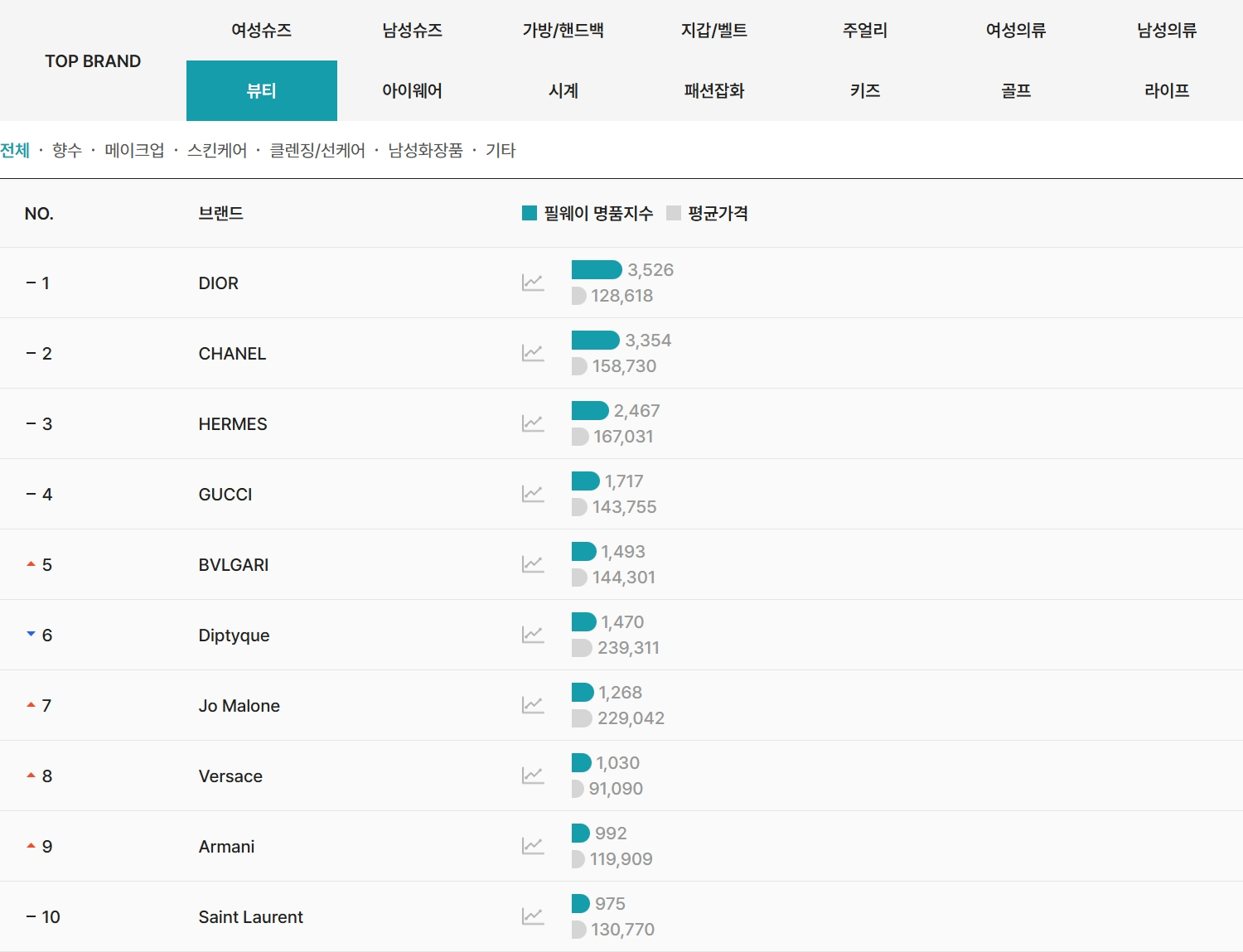Open the GUCCI brand entry
This screenshot has width=1243, height=952.
tap(225, 495)
